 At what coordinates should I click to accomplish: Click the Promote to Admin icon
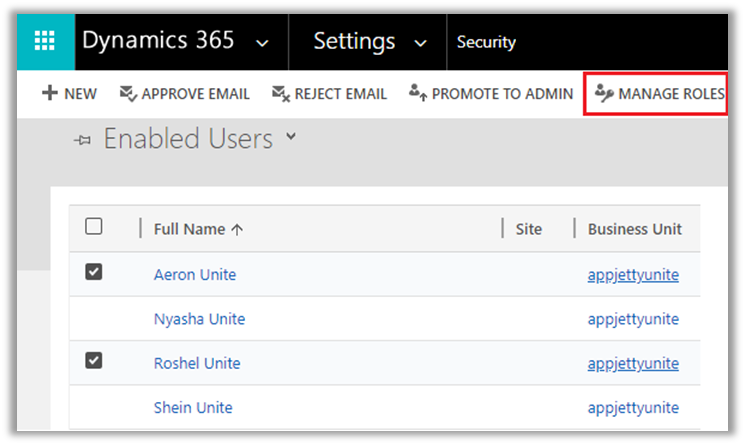pyautogui.click(x=418, y=94)
